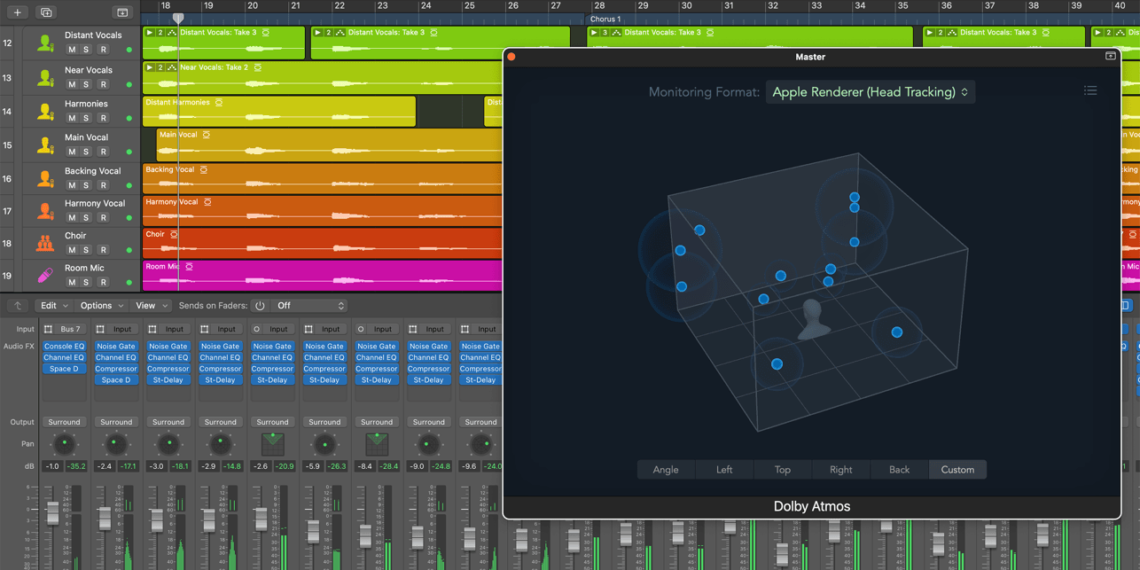The width and height of the screenshot is (1140, 570).
Task: Open the mixer Options menu
Action: tap(102, 306)
